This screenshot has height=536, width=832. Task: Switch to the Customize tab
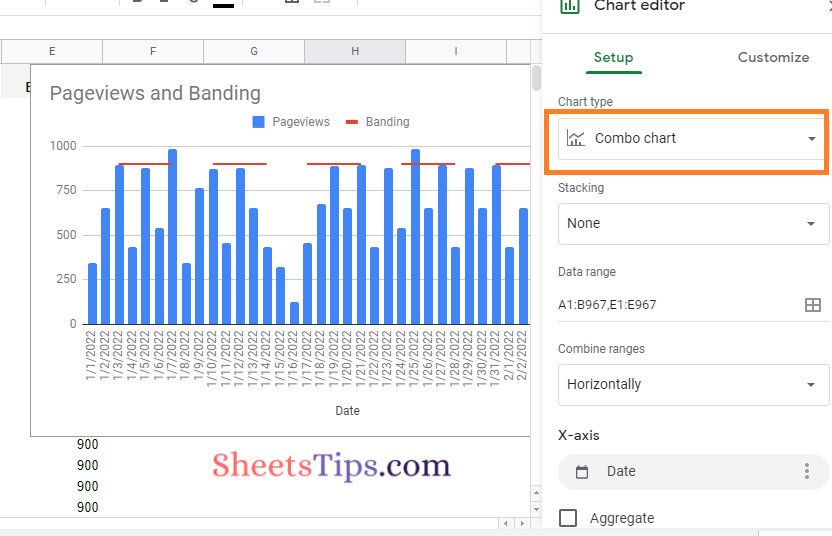point(773,57)
